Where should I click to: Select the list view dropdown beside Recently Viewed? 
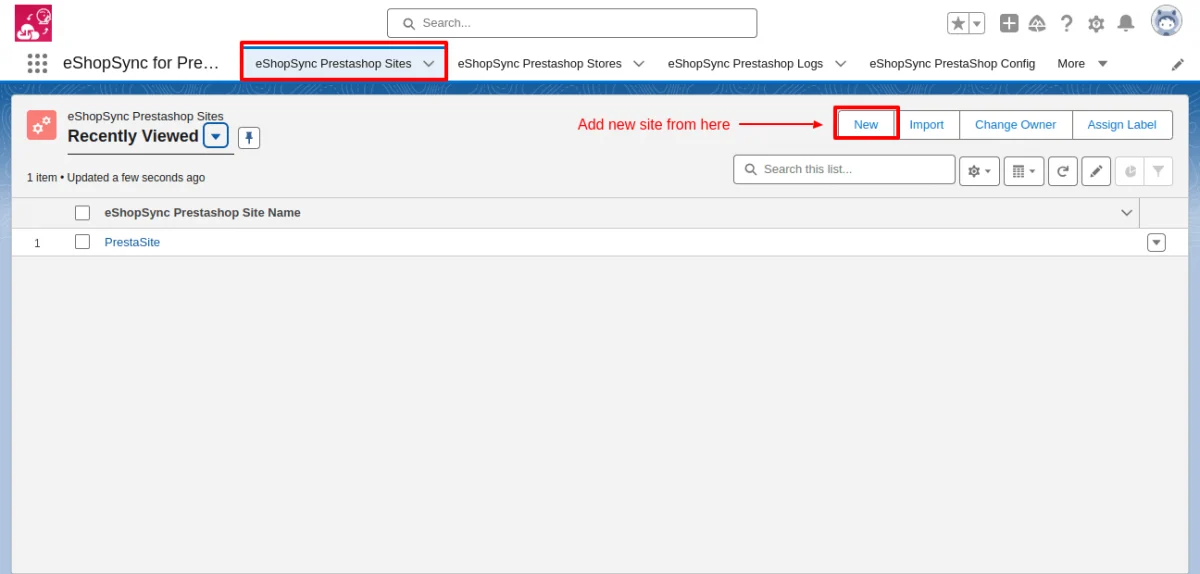tap(216, 136)
